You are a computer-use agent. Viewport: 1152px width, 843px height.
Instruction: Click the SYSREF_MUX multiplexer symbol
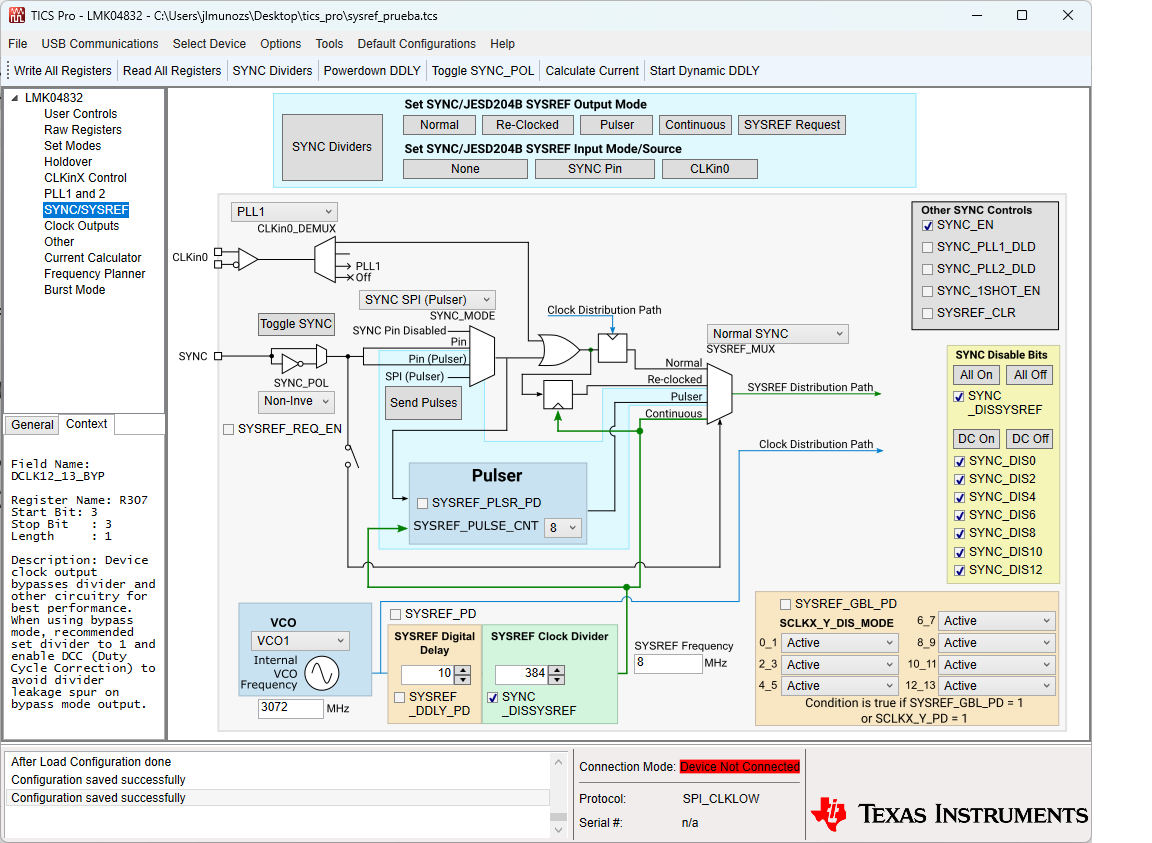(719, 394)
